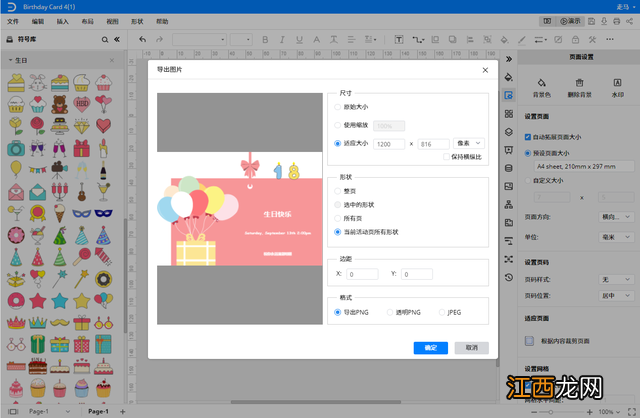Click the share icon in top bar
The image size is (640, 418).
pyautogui.click(x=630, y=21)
